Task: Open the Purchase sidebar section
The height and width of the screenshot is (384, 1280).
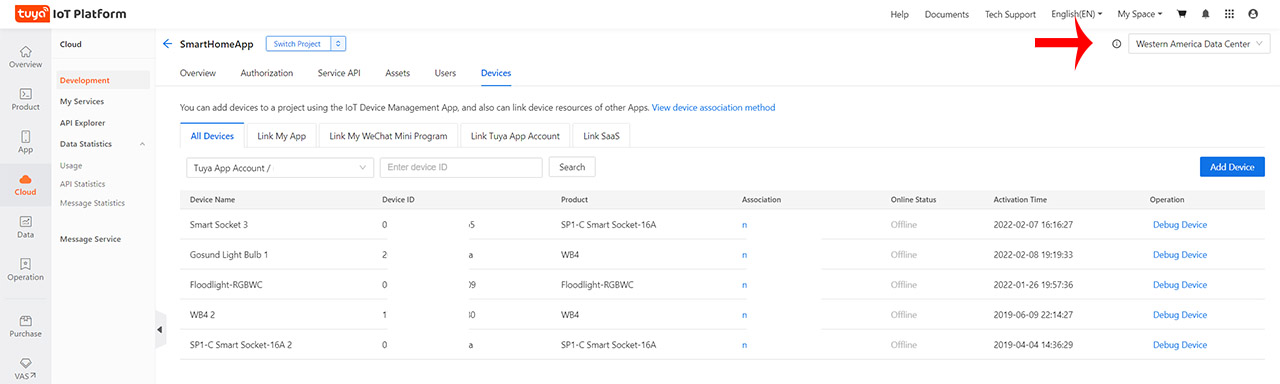Action: pyautogui.click(x=25, y=325)
